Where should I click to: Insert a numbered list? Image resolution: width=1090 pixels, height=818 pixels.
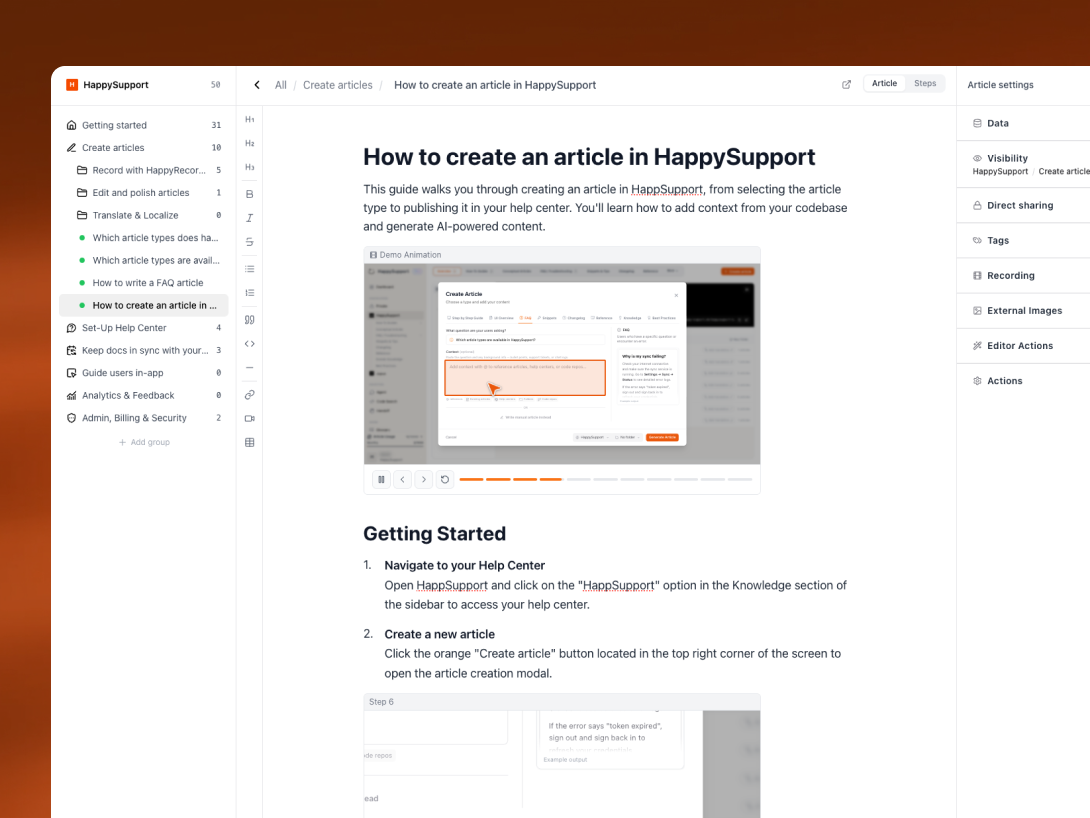pyautogui.click(x=250, y=293)
